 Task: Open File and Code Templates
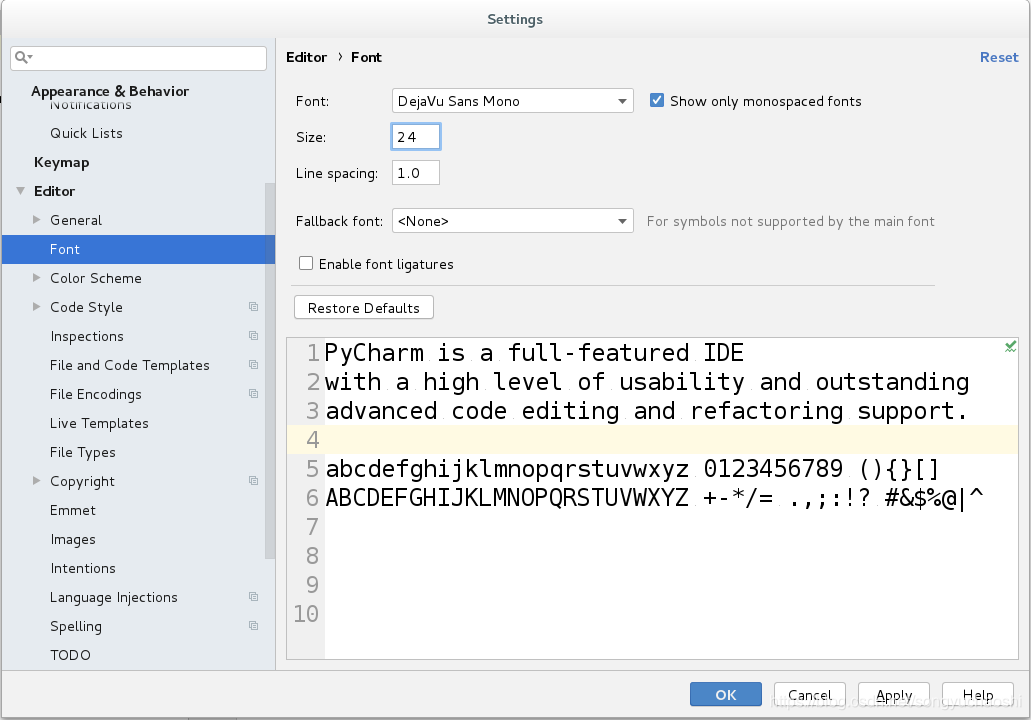click(130, 365)
